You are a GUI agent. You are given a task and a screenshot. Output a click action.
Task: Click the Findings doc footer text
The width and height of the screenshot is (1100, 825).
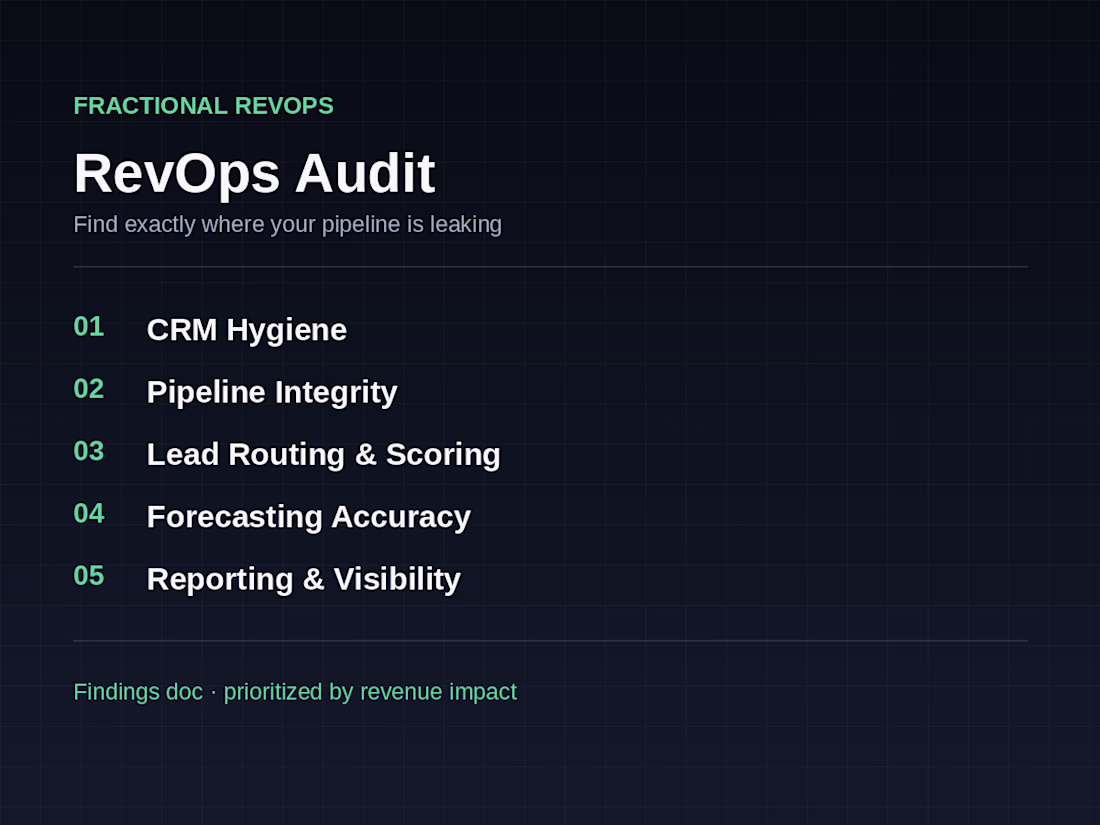[138, 692]
